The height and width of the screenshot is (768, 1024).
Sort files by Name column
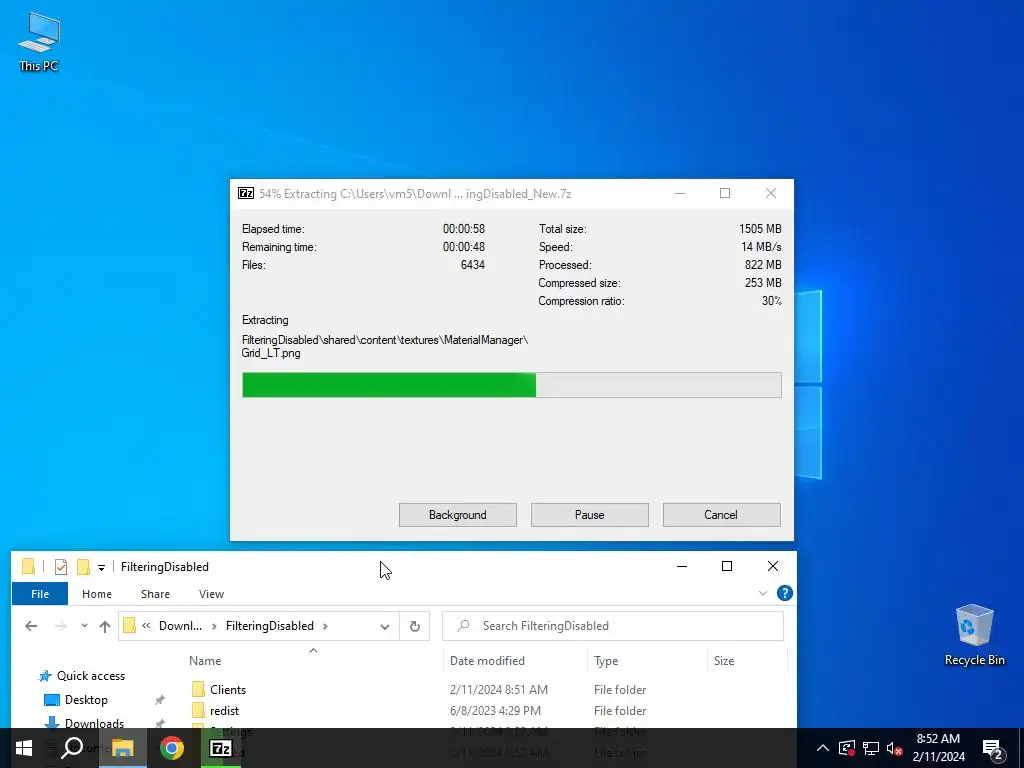[205, 660]
